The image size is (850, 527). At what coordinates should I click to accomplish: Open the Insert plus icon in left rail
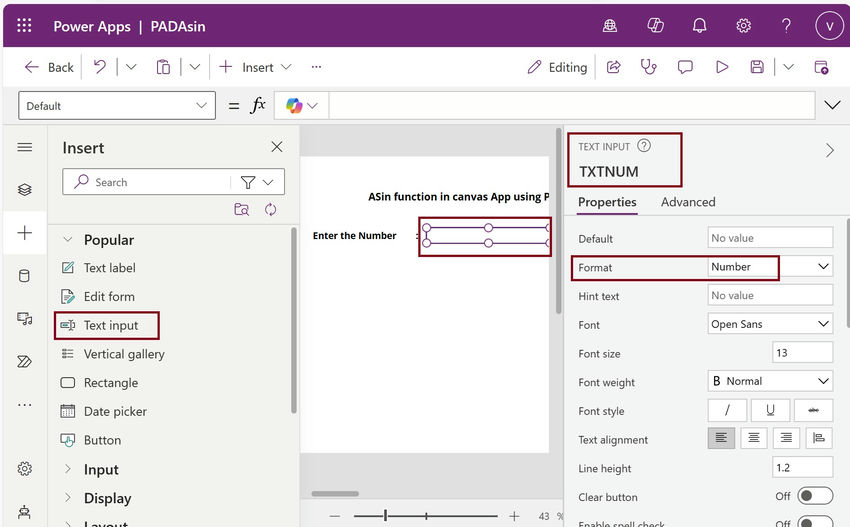point(24,233)
